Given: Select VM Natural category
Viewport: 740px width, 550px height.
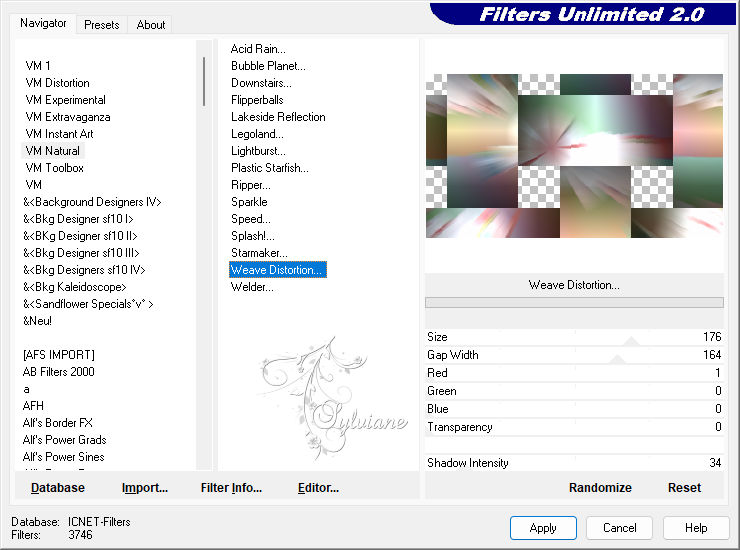Looking at the screenshot, I should pyautogui.click(x=53, y=151).
